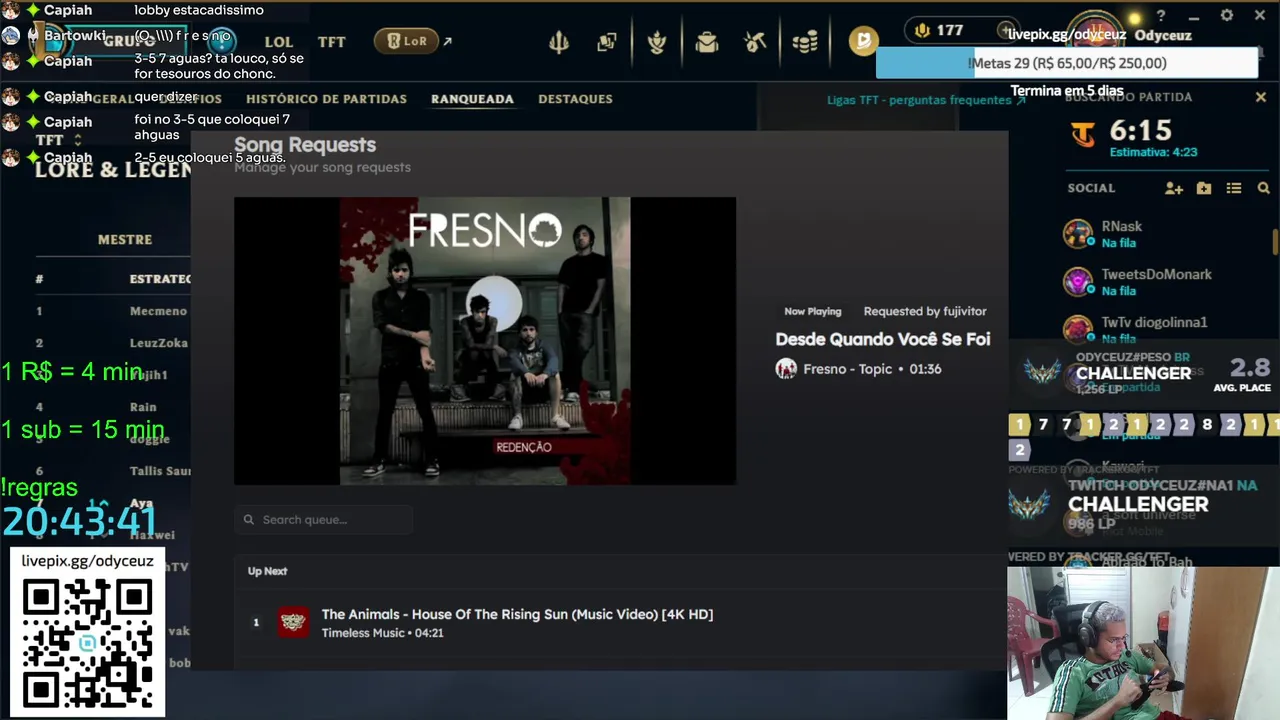Click the Odyceuz summoner name

point(1163,35)
